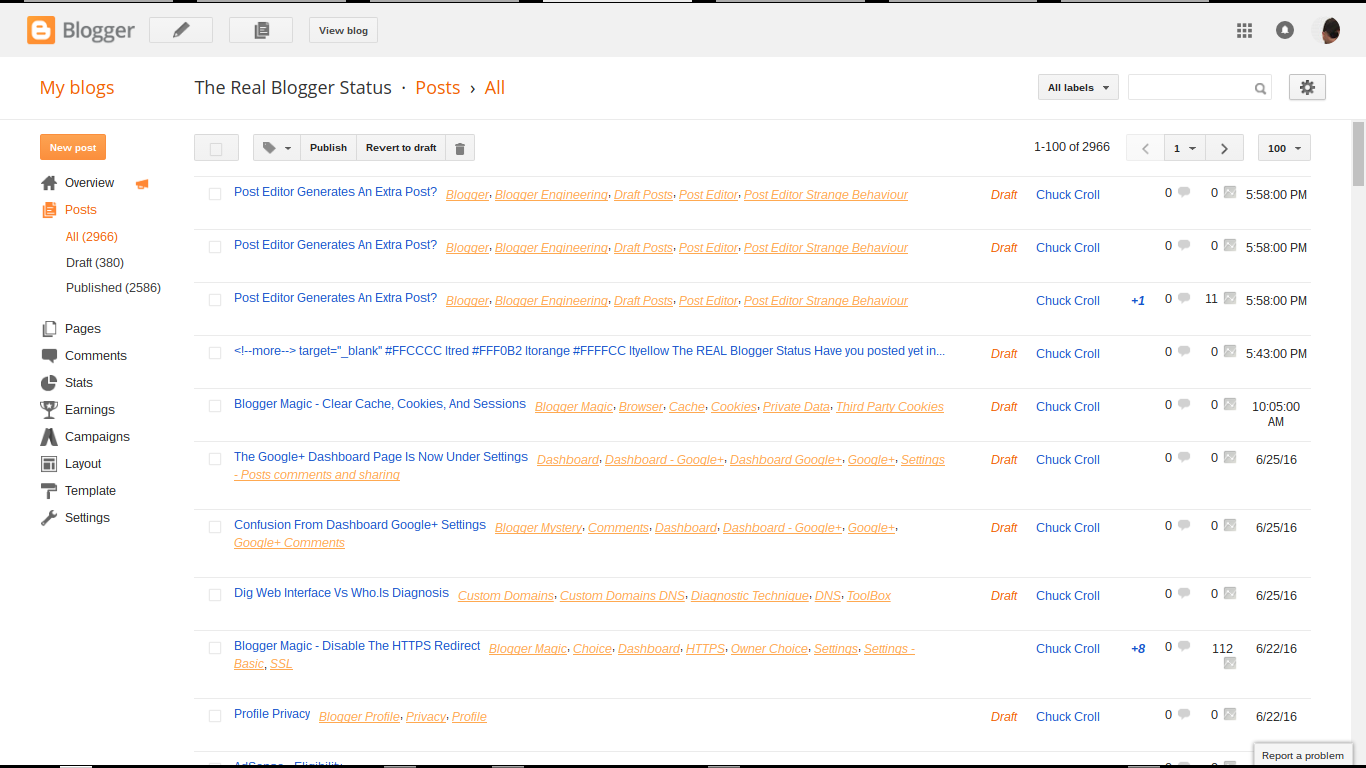Select the Draft (380) filter
Image resolution: width=1366 pixels, height=768 pixels.
[x=95, y=262]
